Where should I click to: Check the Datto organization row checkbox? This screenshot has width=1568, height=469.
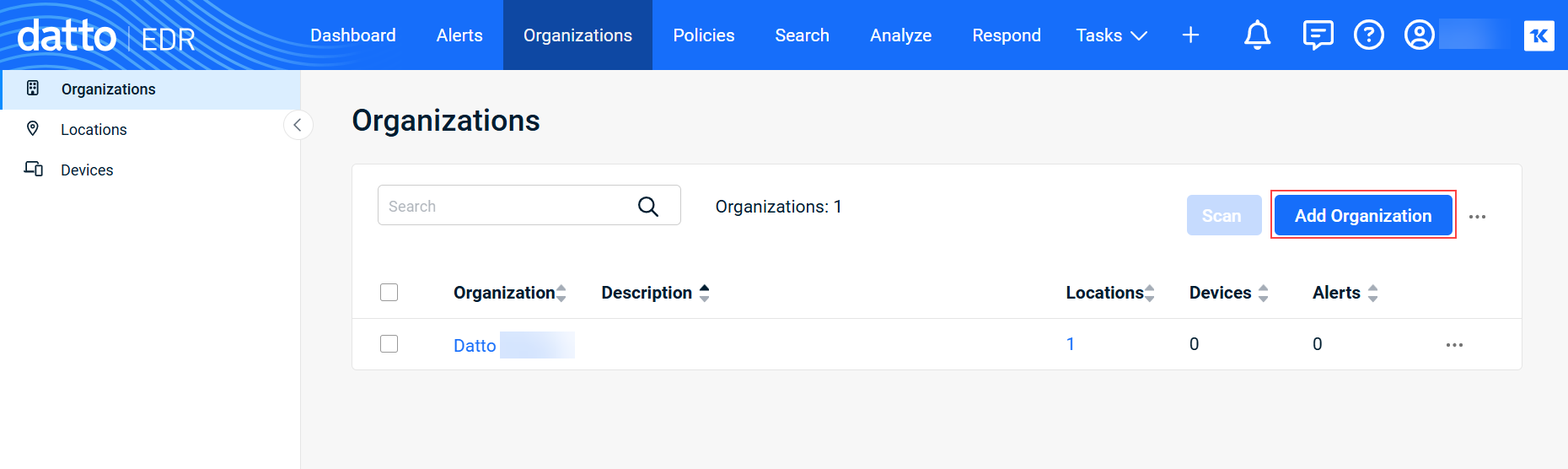(389, 344)
